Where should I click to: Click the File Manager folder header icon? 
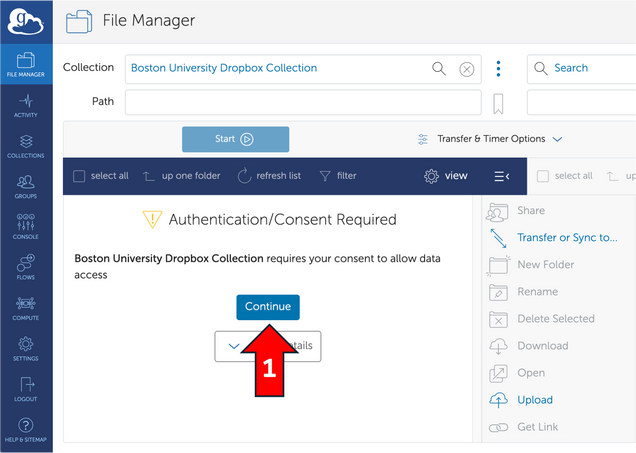tap(79, 21)
